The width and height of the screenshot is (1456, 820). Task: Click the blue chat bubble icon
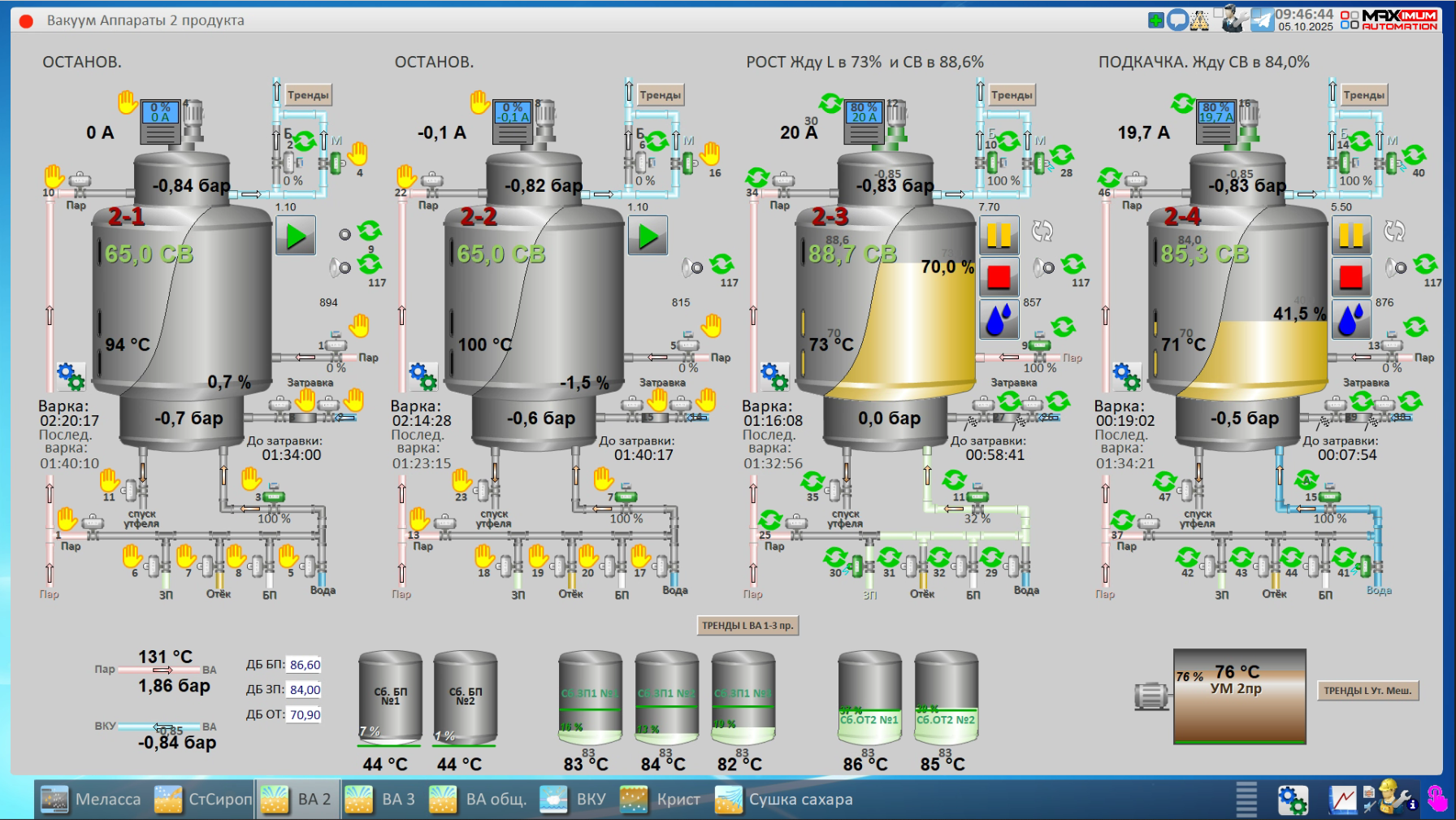[1176, 20]
